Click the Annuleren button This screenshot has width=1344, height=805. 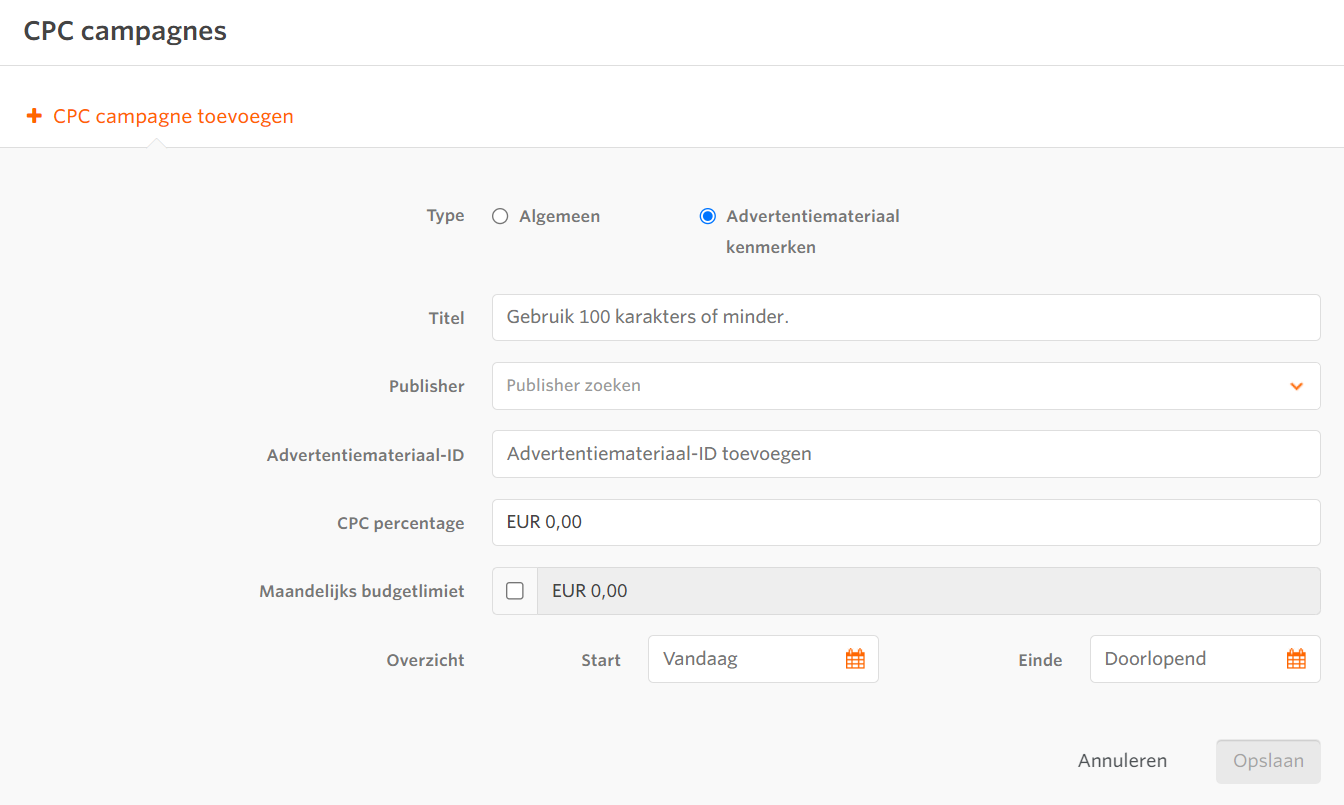(x=1122, y=761)
